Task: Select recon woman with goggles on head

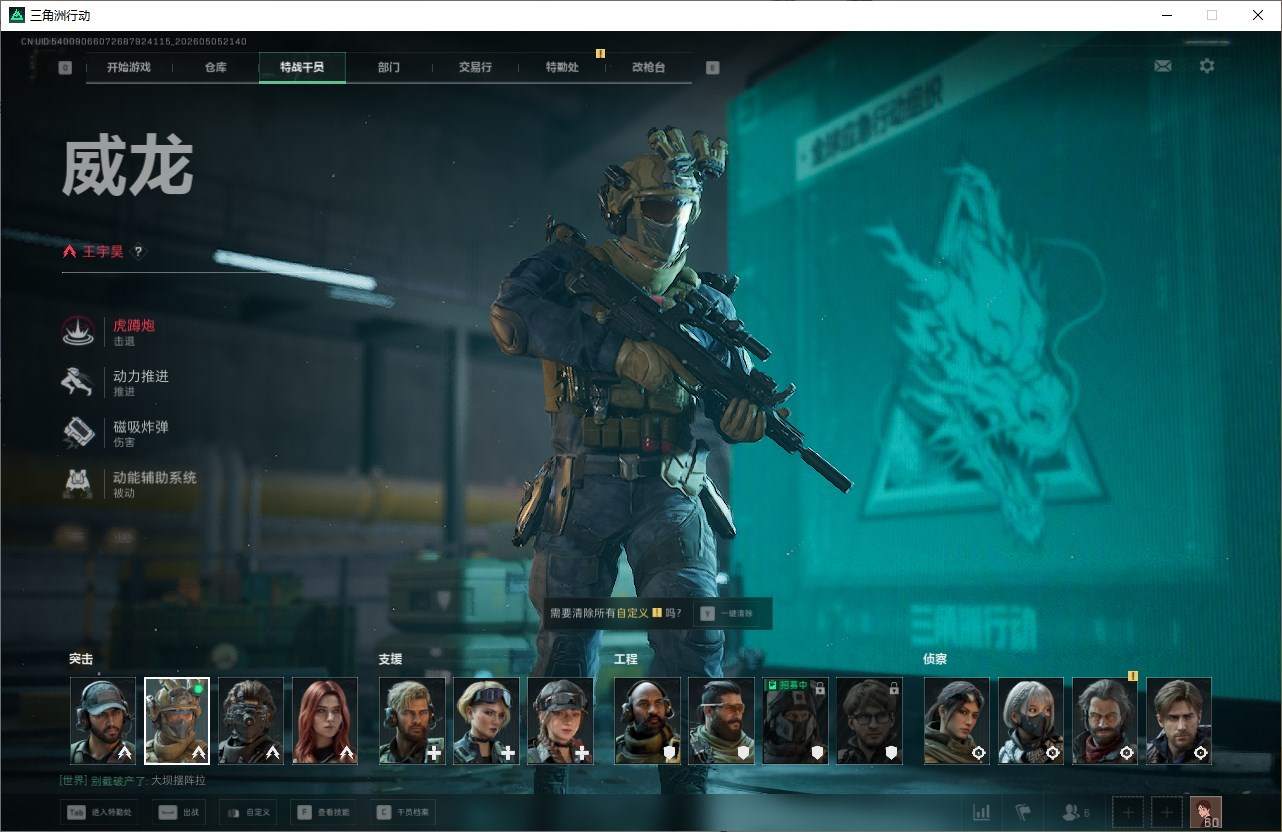Action: click(957, 721)
